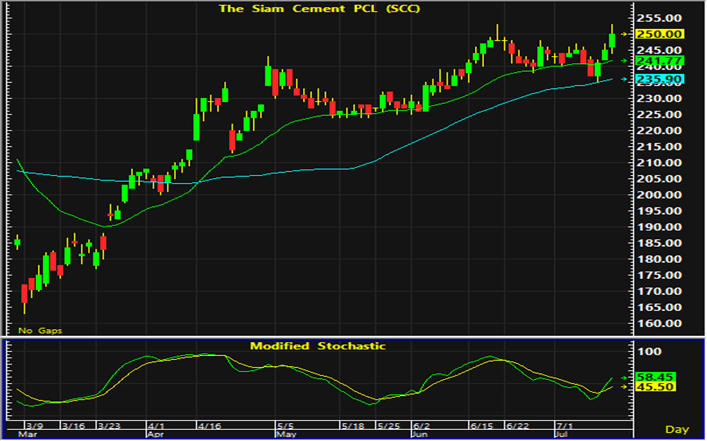Viewport: 707px width, 441px height.
Task: Click the 58.45 green stochastic value label
Action: [x=655, y=377]
